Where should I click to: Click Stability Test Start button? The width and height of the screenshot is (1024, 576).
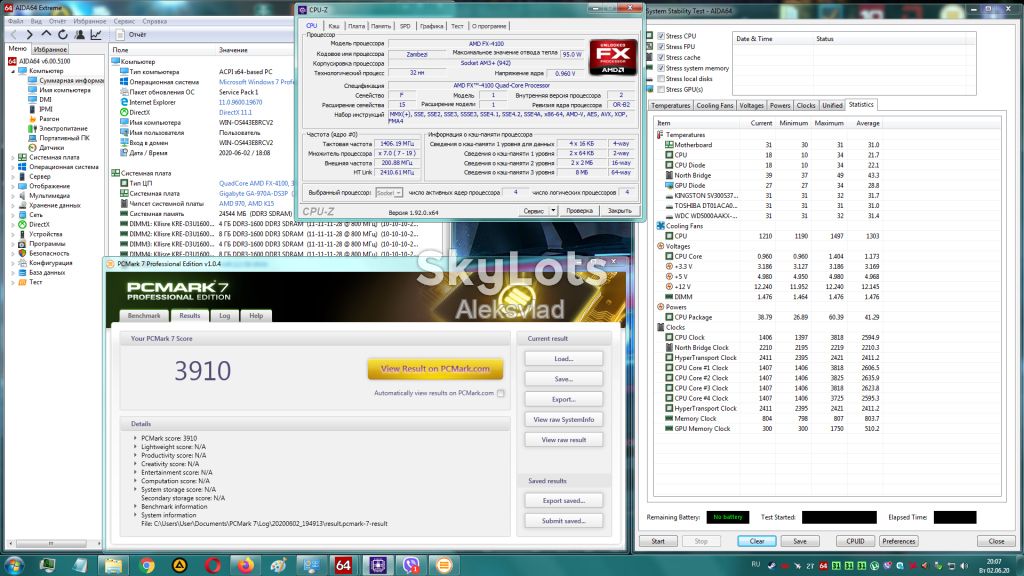tap(658, 541)
